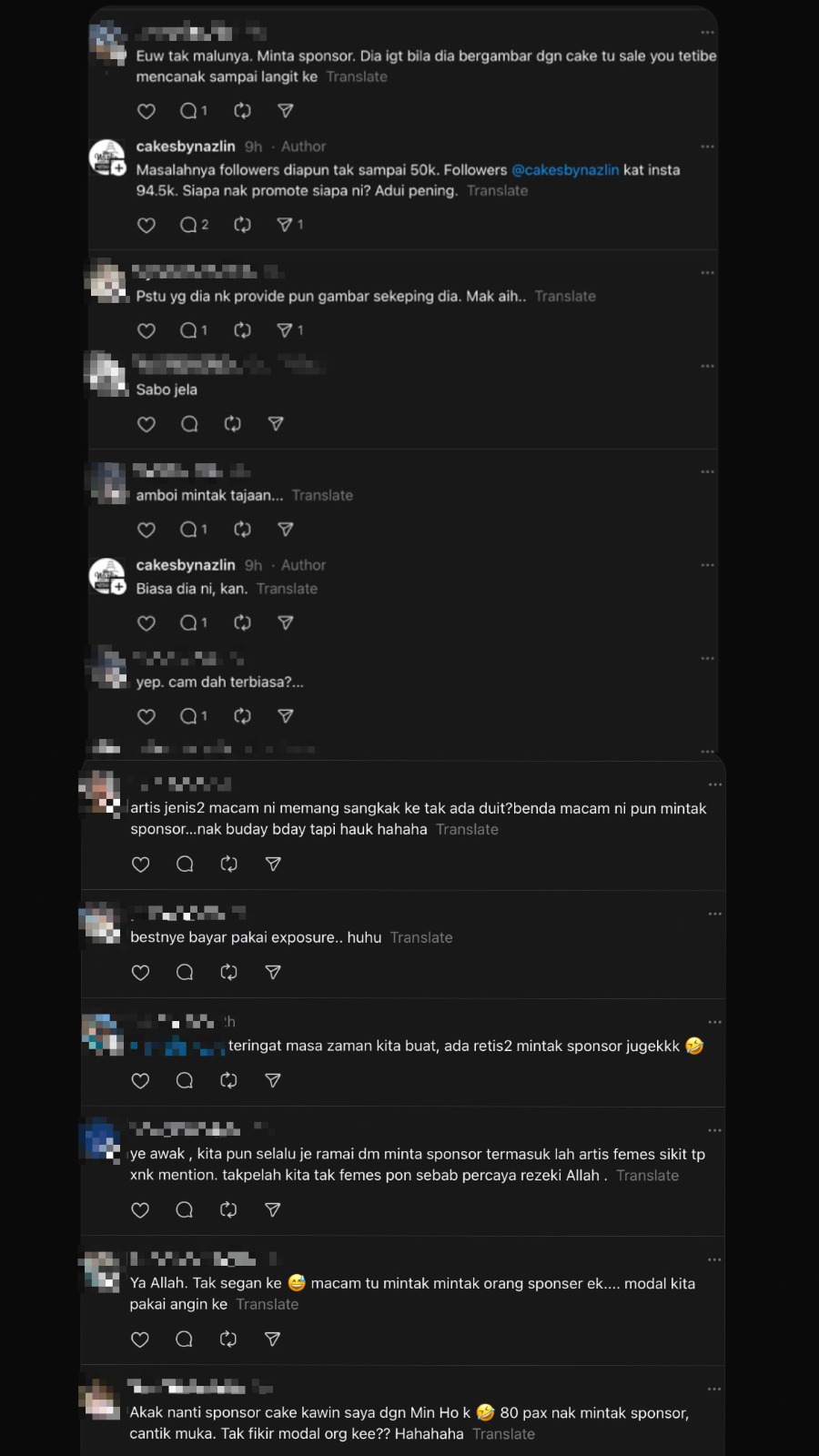Translate the 'amboi mintak tajaan' comment

tap(322, 496)
